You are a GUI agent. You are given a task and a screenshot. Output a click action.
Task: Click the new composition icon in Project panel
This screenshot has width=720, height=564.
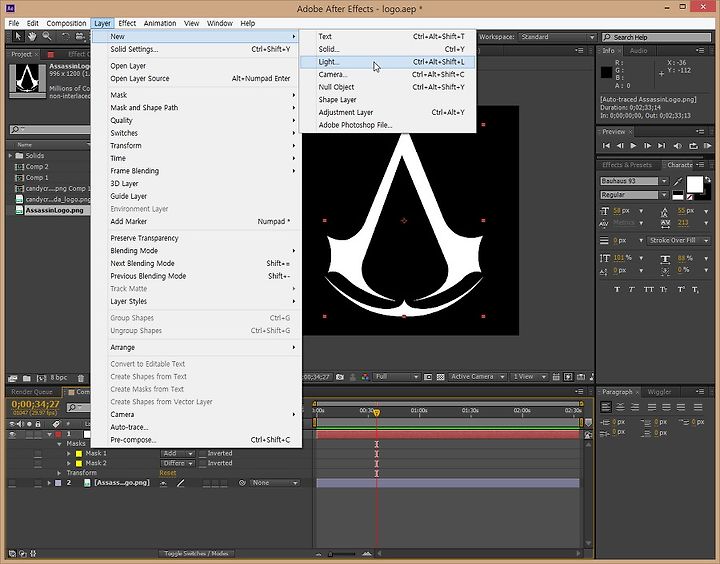[x=41, y=378]
